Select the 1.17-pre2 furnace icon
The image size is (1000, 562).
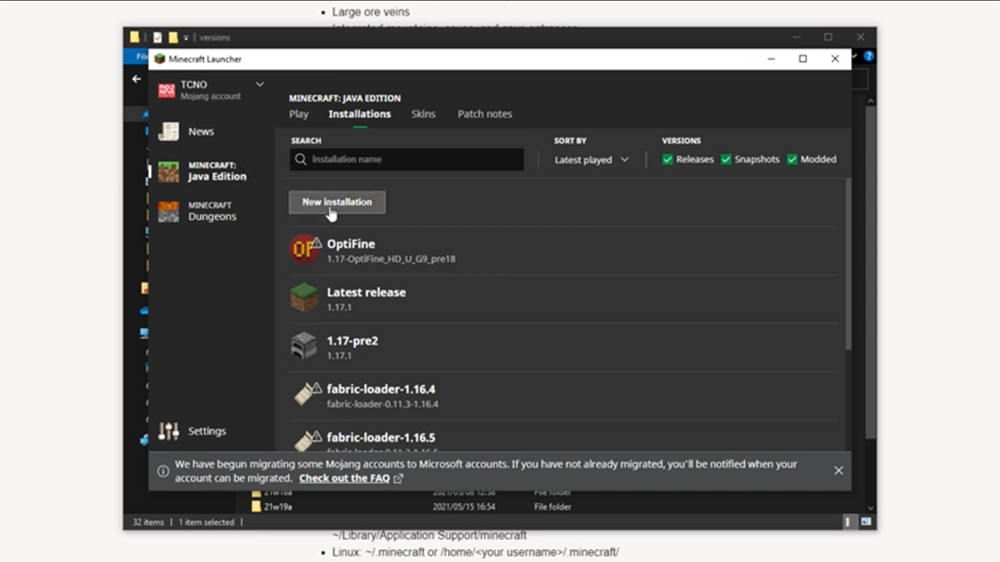click(304, 346)
